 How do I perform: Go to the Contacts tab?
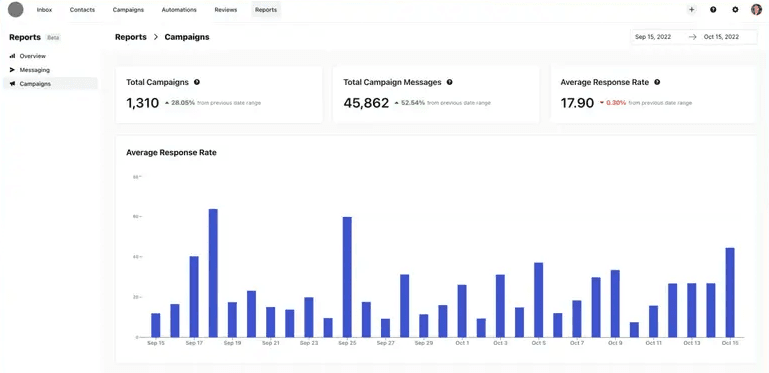pyautogui.click(x=82, y=10)
